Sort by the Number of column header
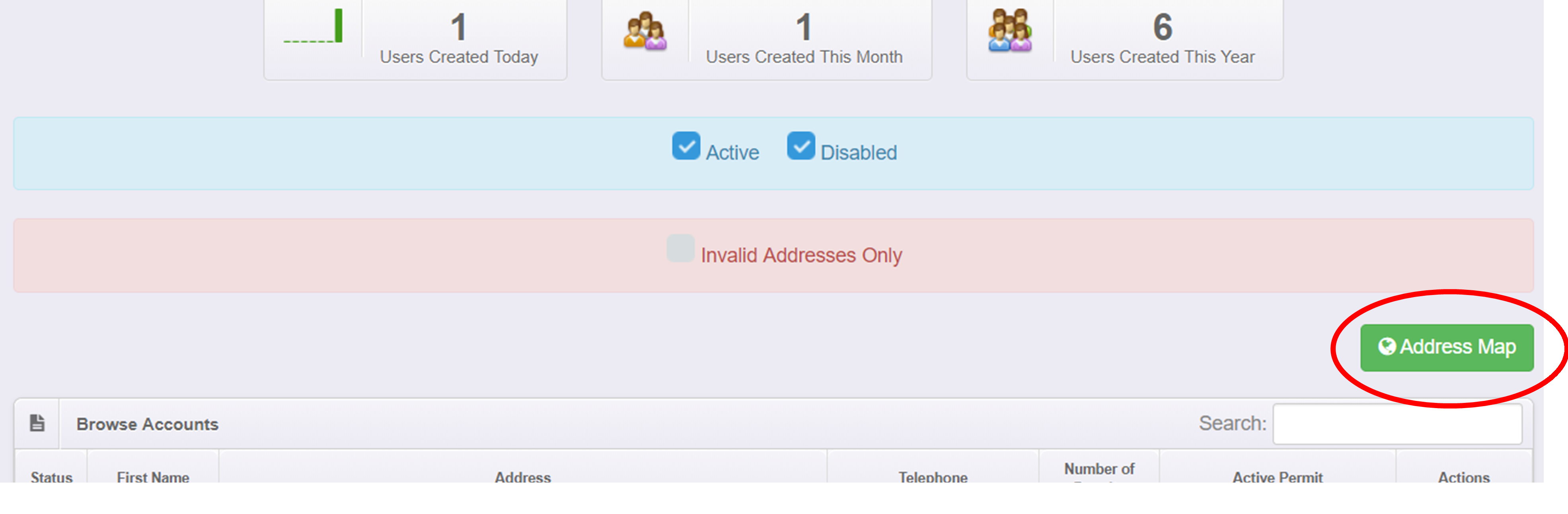This screenshot has width=1568, height=514. click(1099, 469)
